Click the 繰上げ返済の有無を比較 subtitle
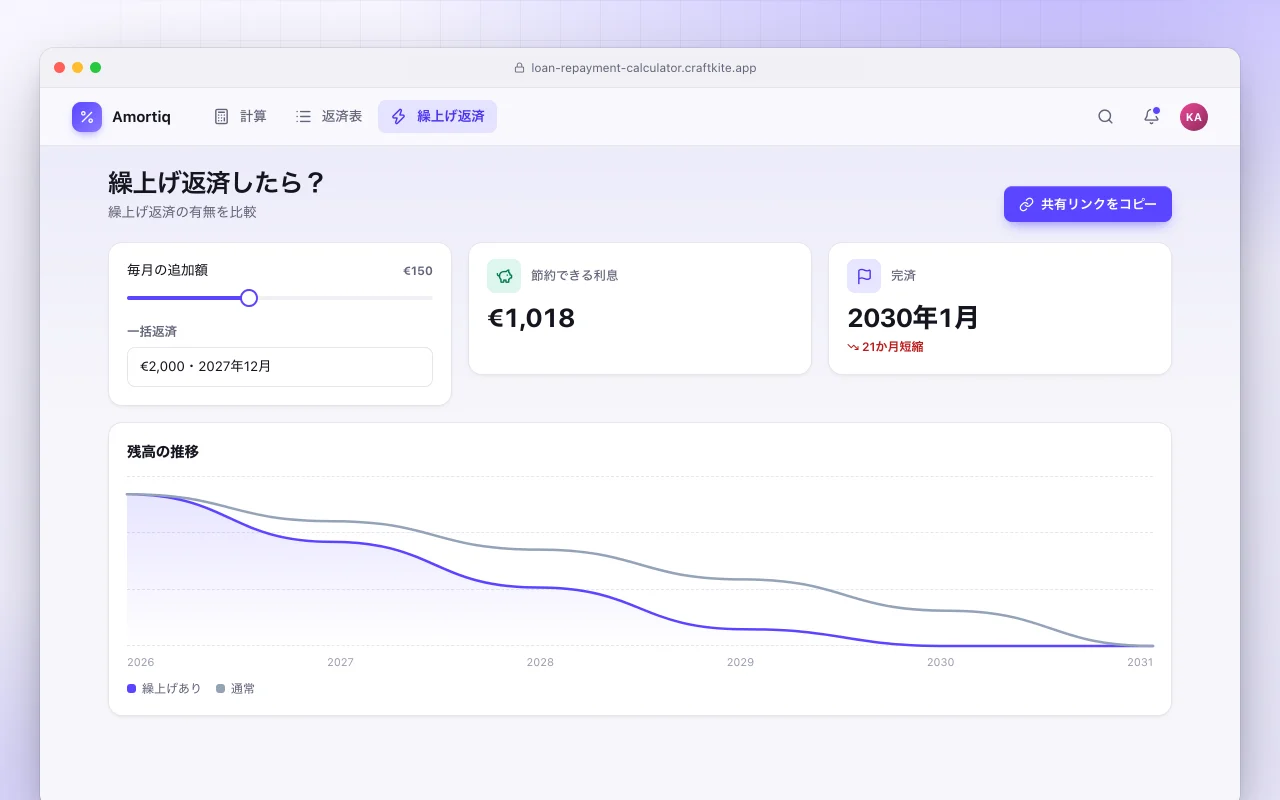 tap(182, 212)
